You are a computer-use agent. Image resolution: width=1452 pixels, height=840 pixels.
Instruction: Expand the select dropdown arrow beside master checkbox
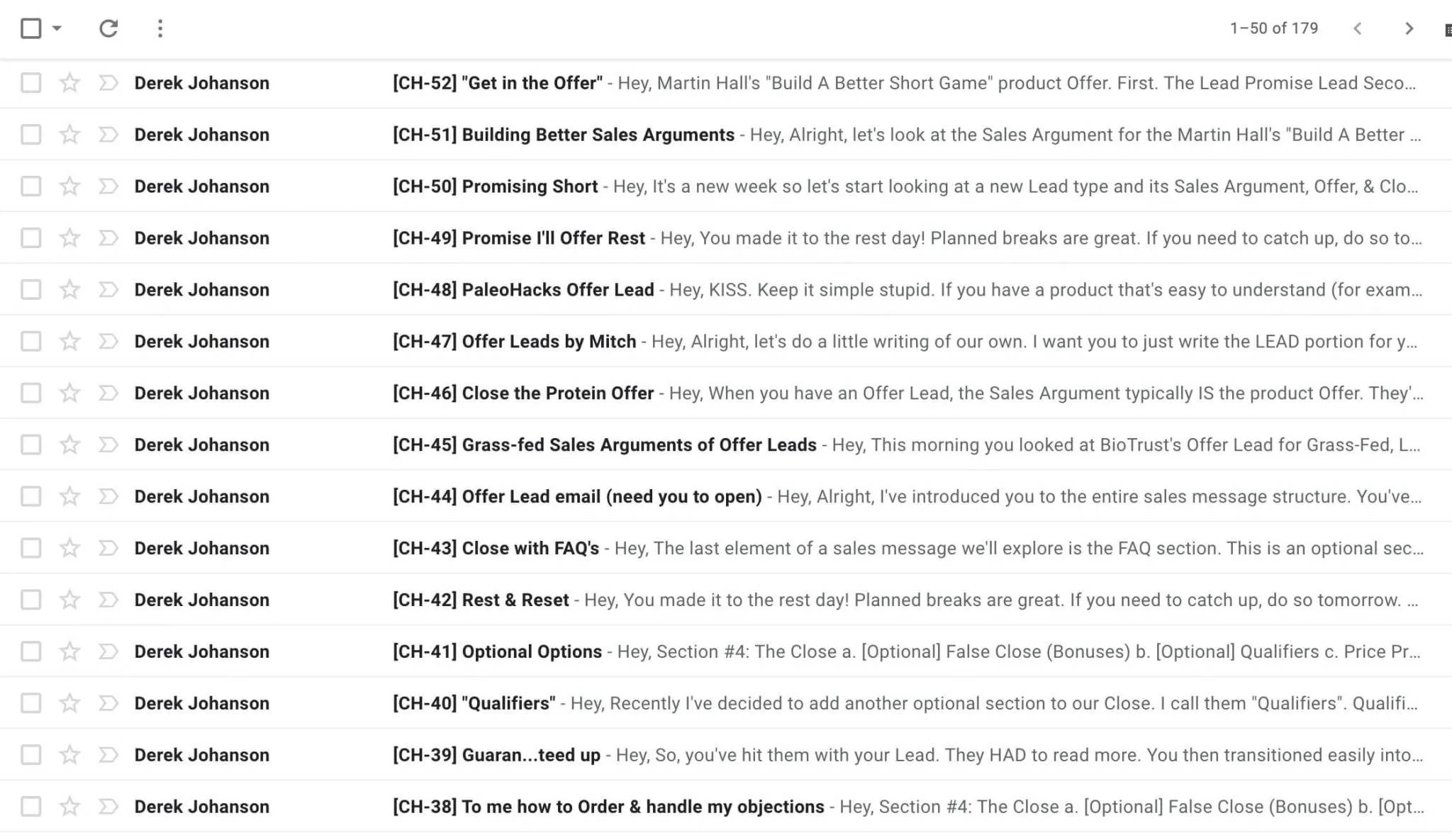click(x=57, y=28)
